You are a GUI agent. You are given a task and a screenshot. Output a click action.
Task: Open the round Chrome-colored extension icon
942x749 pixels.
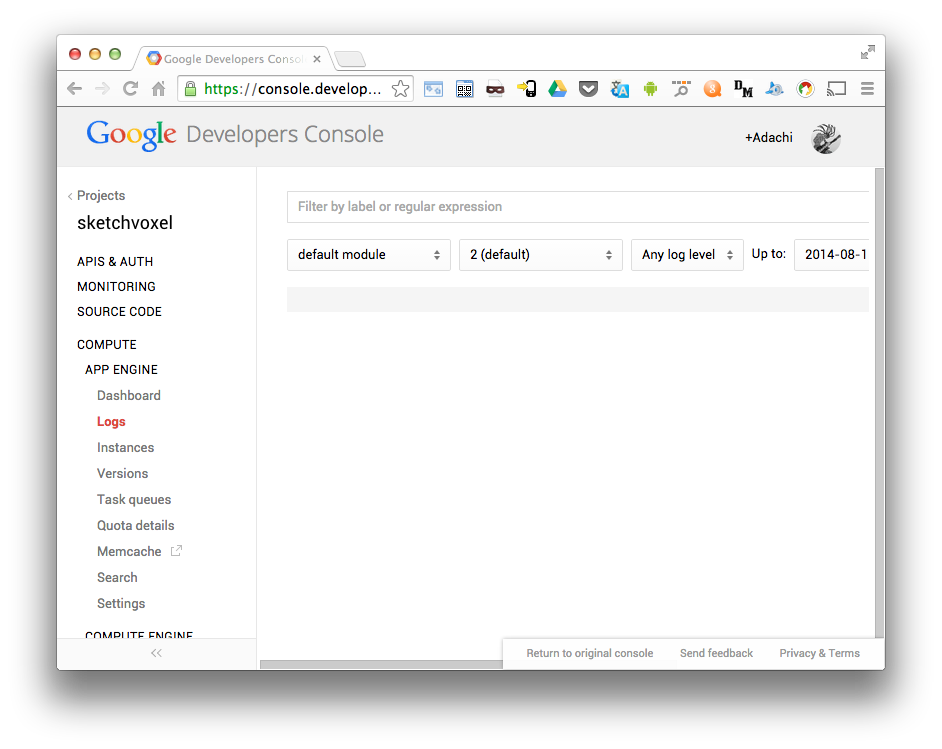click(805, 89)
